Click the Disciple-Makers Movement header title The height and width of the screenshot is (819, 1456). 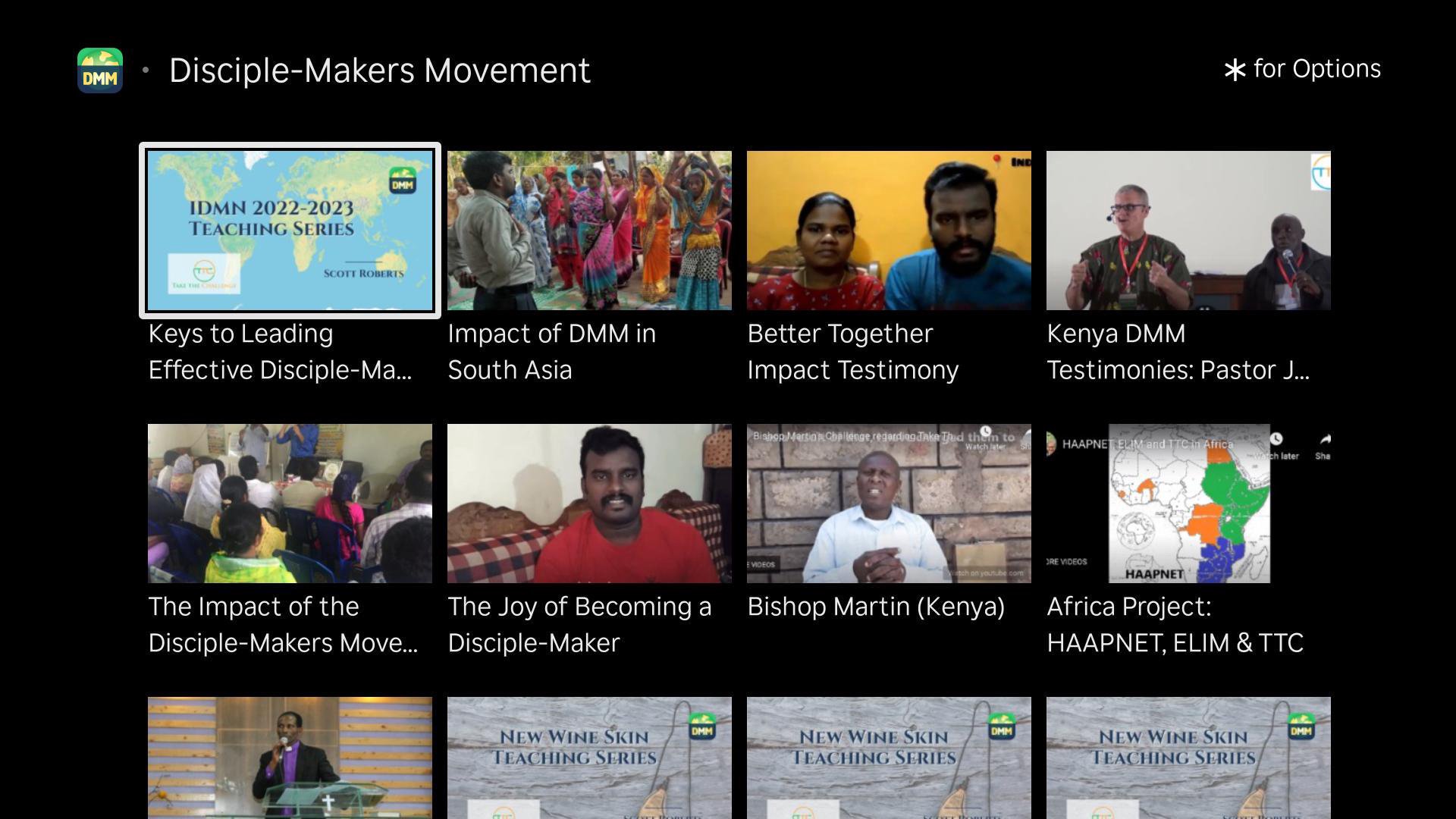point(379,71)
